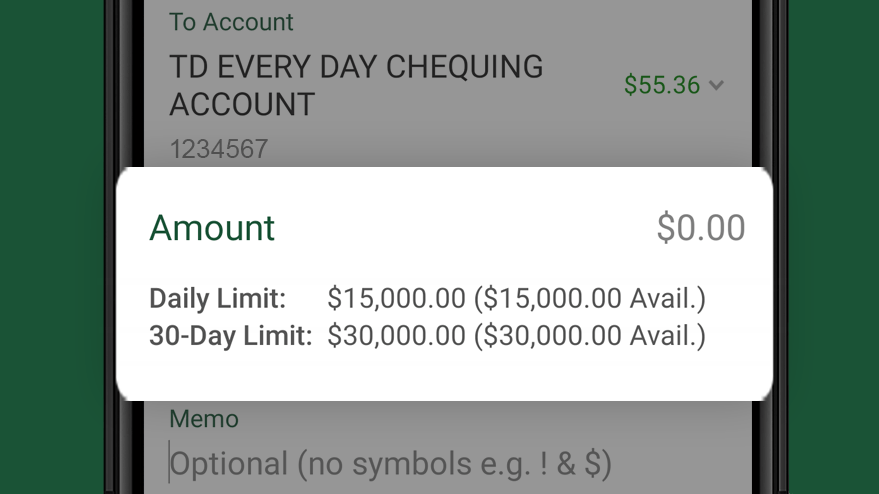This screenshot has height=494, width=879.
Task: Click the 30-Day Limit label
Action: click(x=230, y=336)
